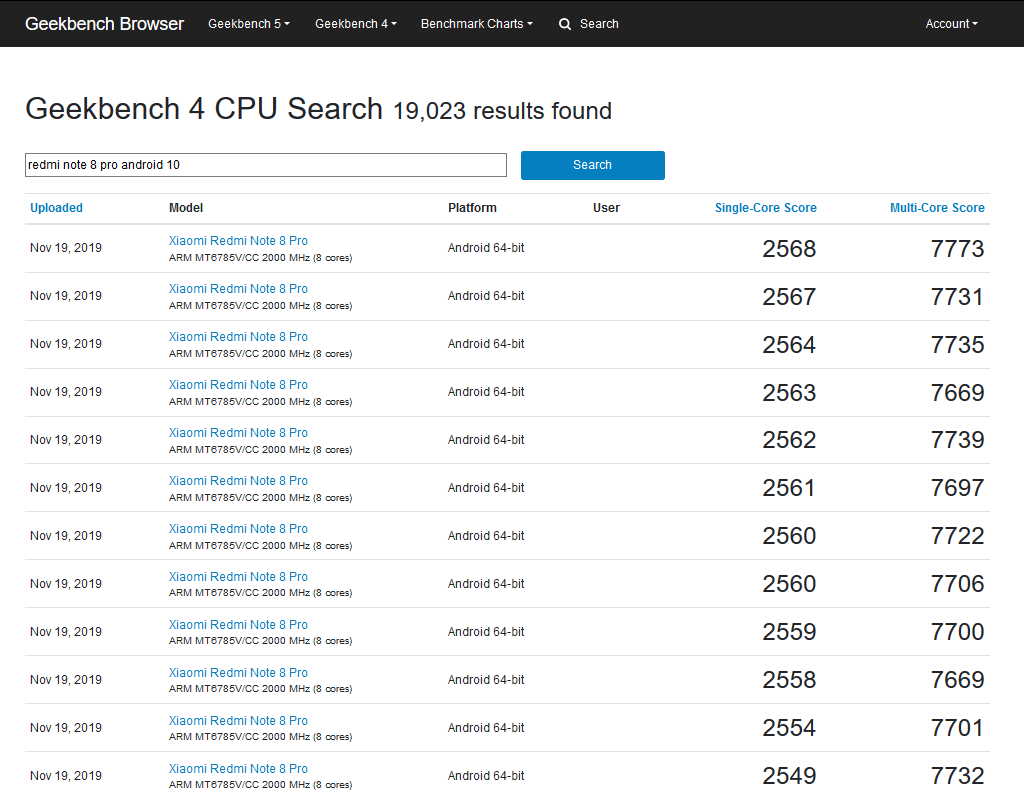
Task: Click the date in the 2549 score row
Action: click(x=66, y=775)
